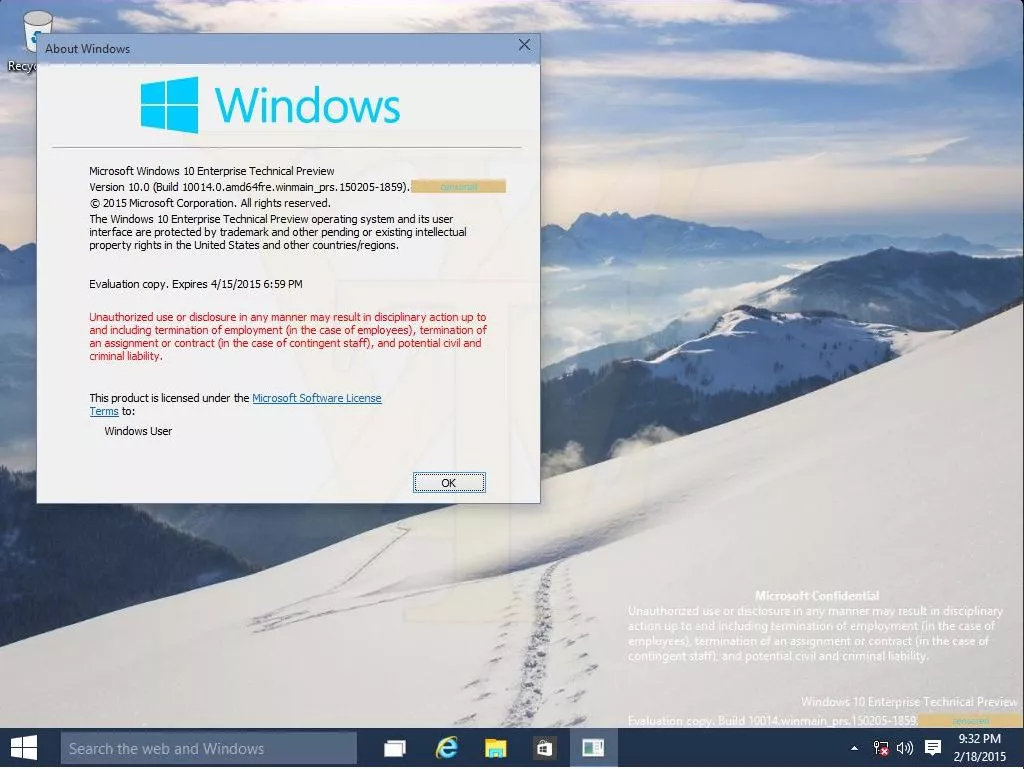Click the 'Evaluation copy. Expires 4/15/2015' text
Image resolution: width=1024 pixels, height=769 pixels.
point(196,284)
